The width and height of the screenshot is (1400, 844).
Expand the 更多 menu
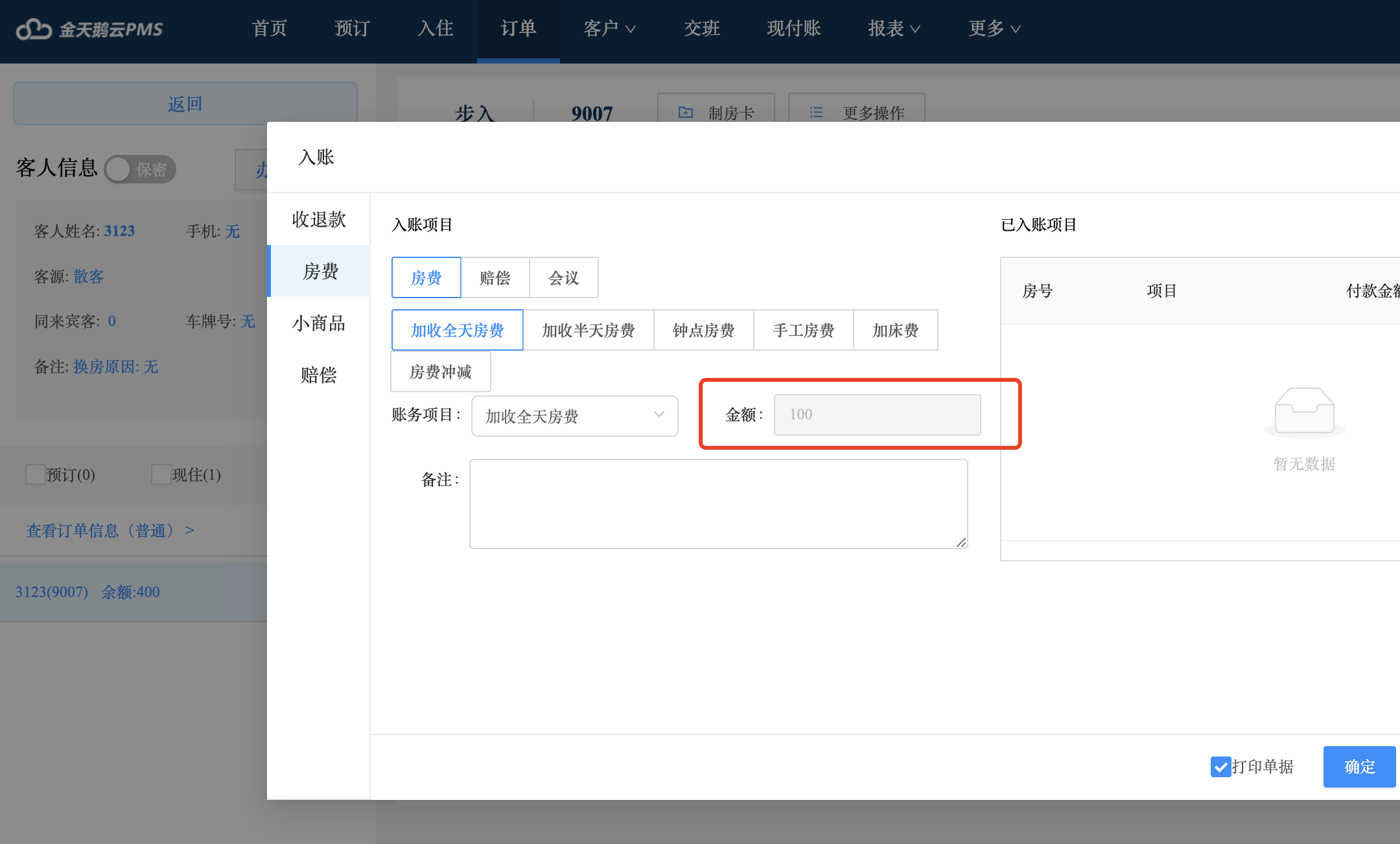(994, 29)
